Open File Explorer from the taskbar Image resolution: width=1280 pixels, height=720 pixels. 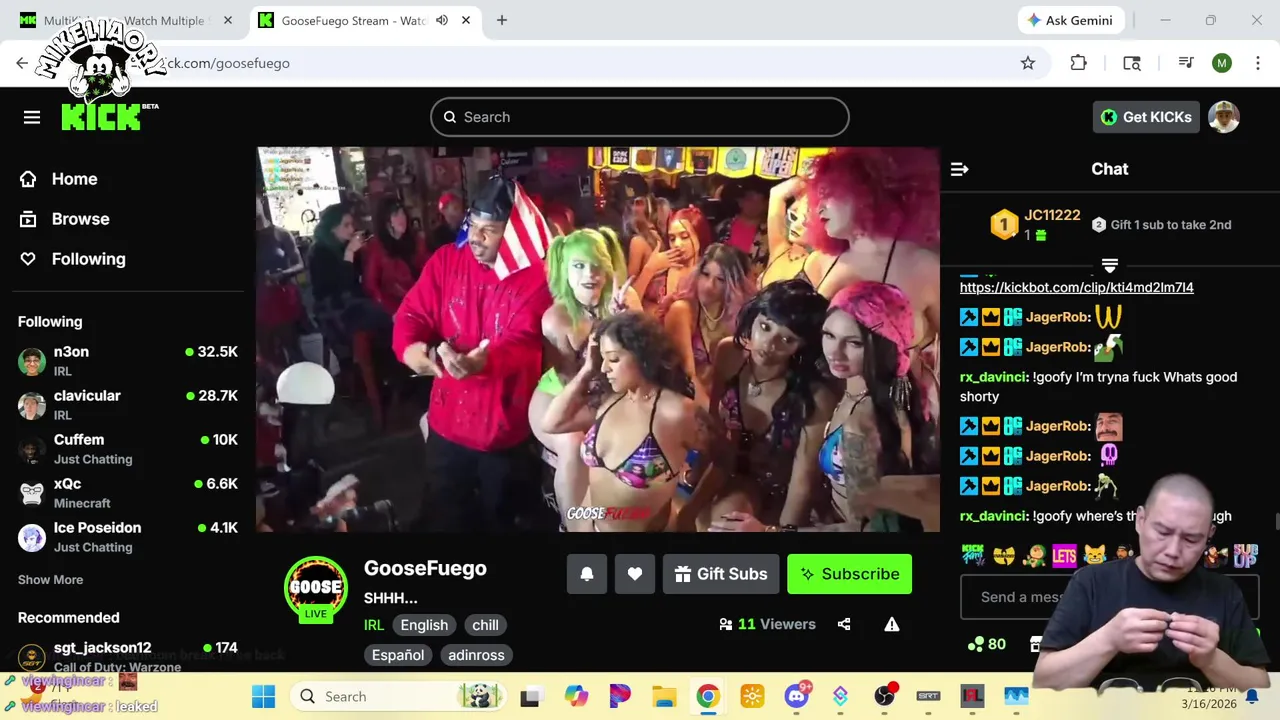[664, 697]
